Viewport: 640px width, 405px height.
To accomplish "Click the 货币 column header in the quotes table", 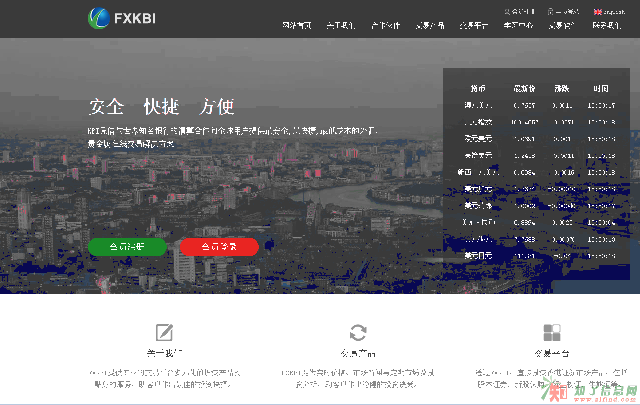I will tap(476, 88).
